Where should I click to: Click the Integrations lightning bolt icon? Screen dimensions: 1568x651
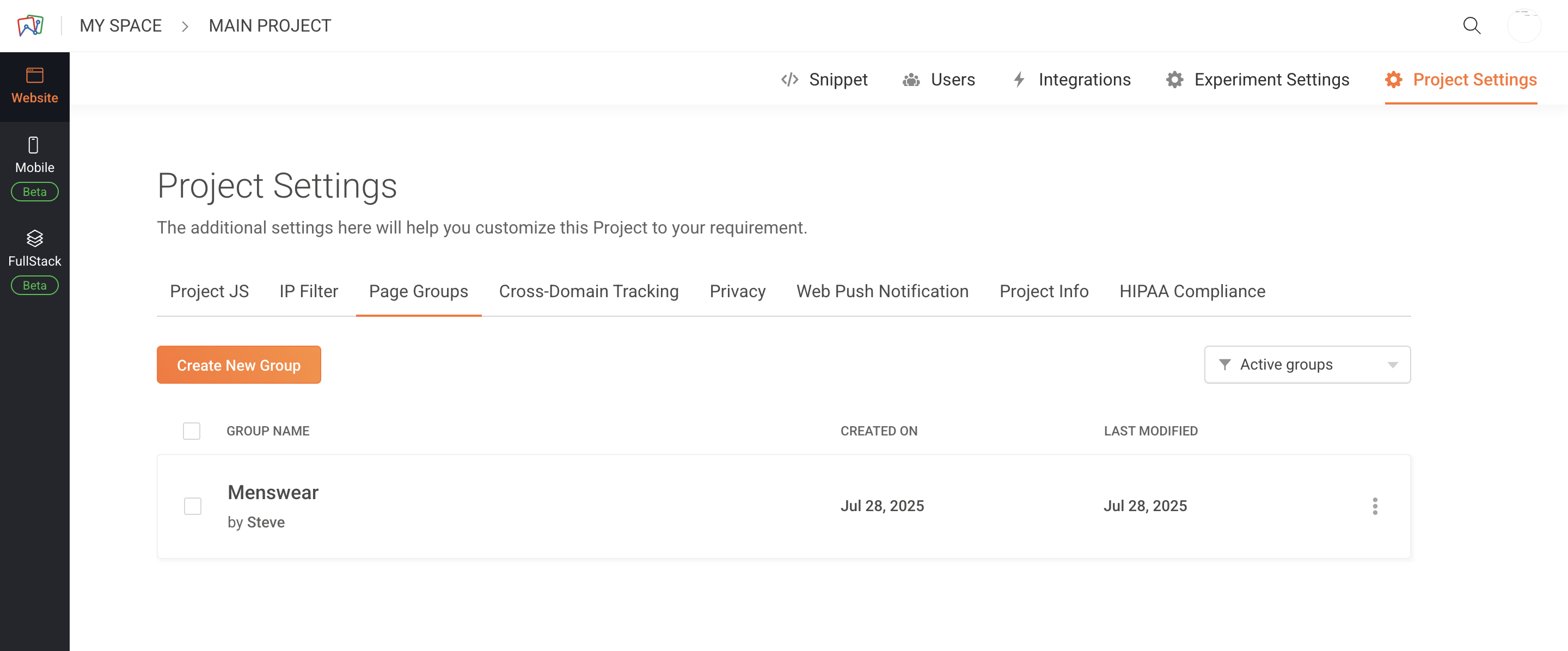point(1019,79)
